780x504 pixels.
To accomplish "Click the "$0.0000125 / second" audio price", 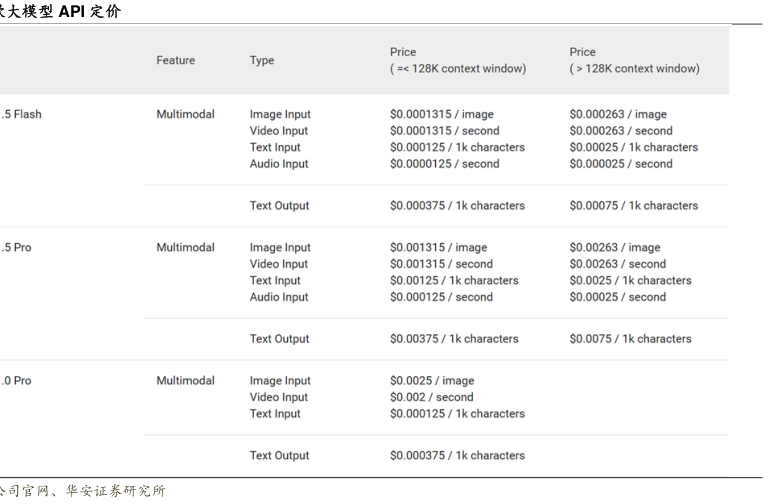I will [444, 164].
